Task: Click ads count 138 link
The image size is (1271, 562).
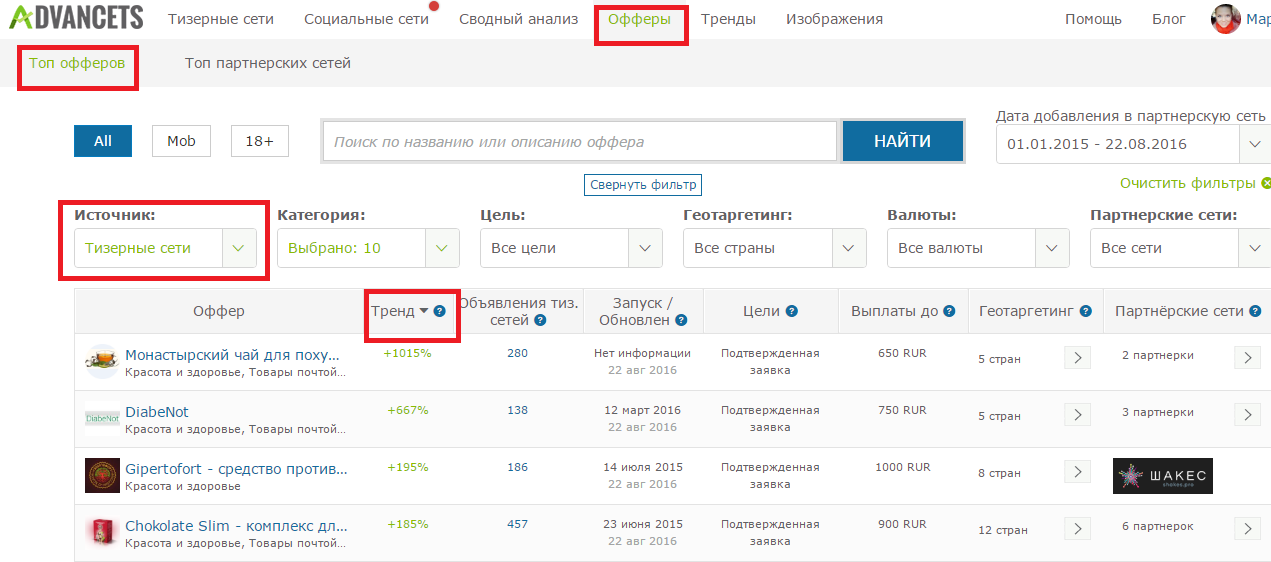Action: [x=517, y=410]
